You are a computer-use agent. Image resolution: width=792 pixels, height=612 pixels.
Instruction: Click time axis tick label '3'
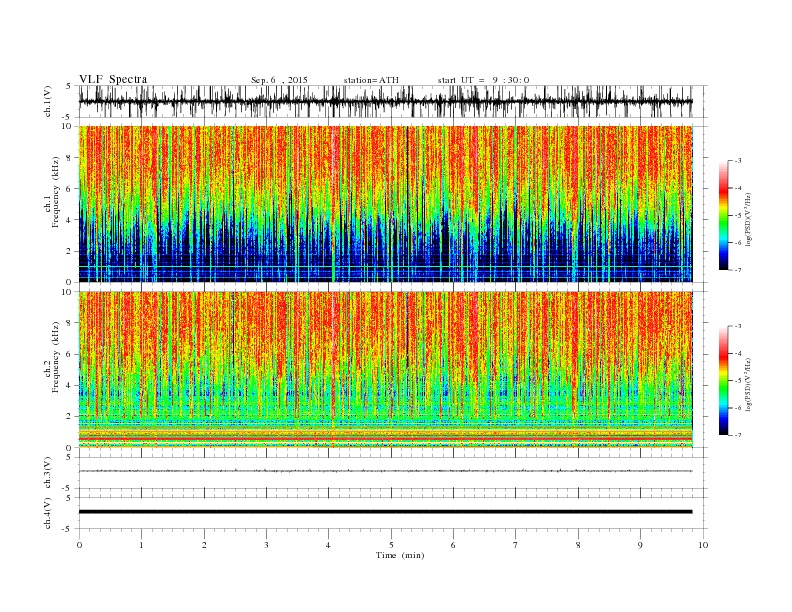pyautogui.click(x=266, y=545)
